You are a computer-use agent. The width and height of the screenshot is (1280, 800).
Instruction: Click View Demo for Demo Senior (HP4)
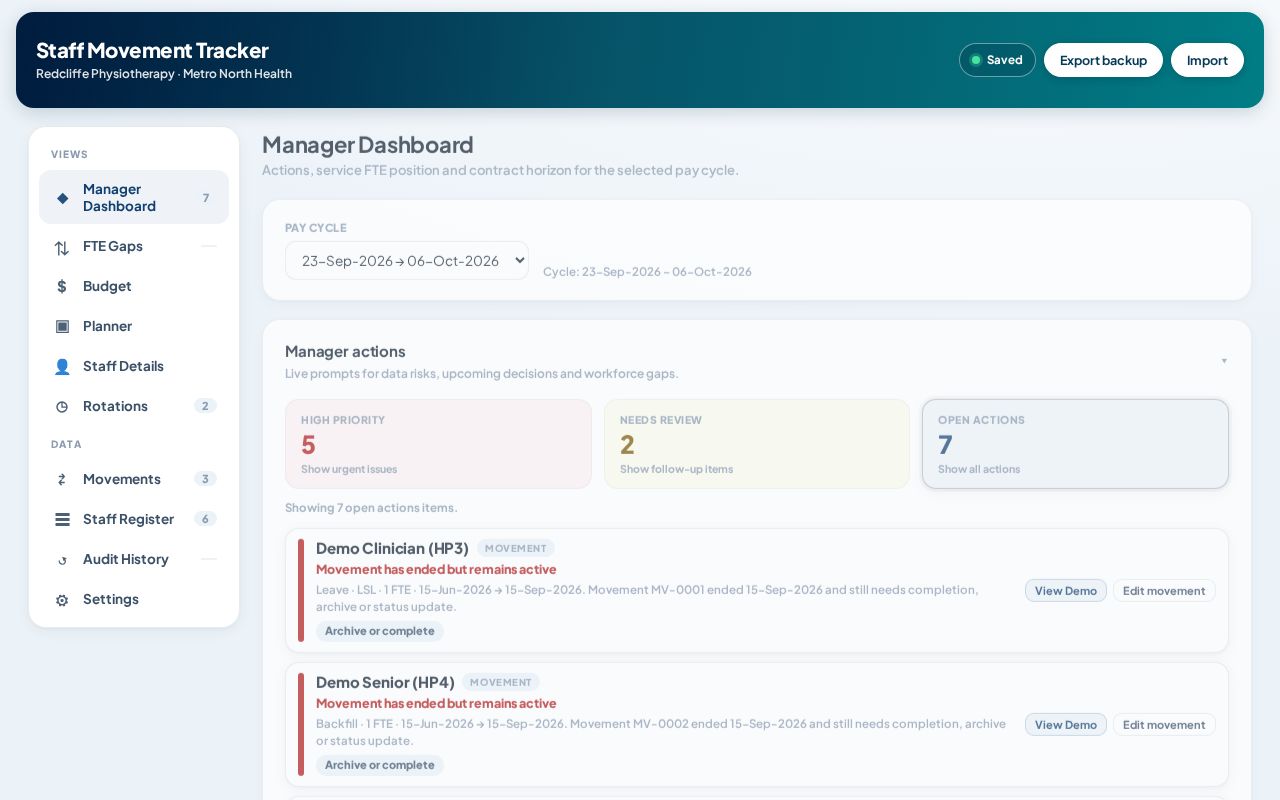(x=1066, y=724)
